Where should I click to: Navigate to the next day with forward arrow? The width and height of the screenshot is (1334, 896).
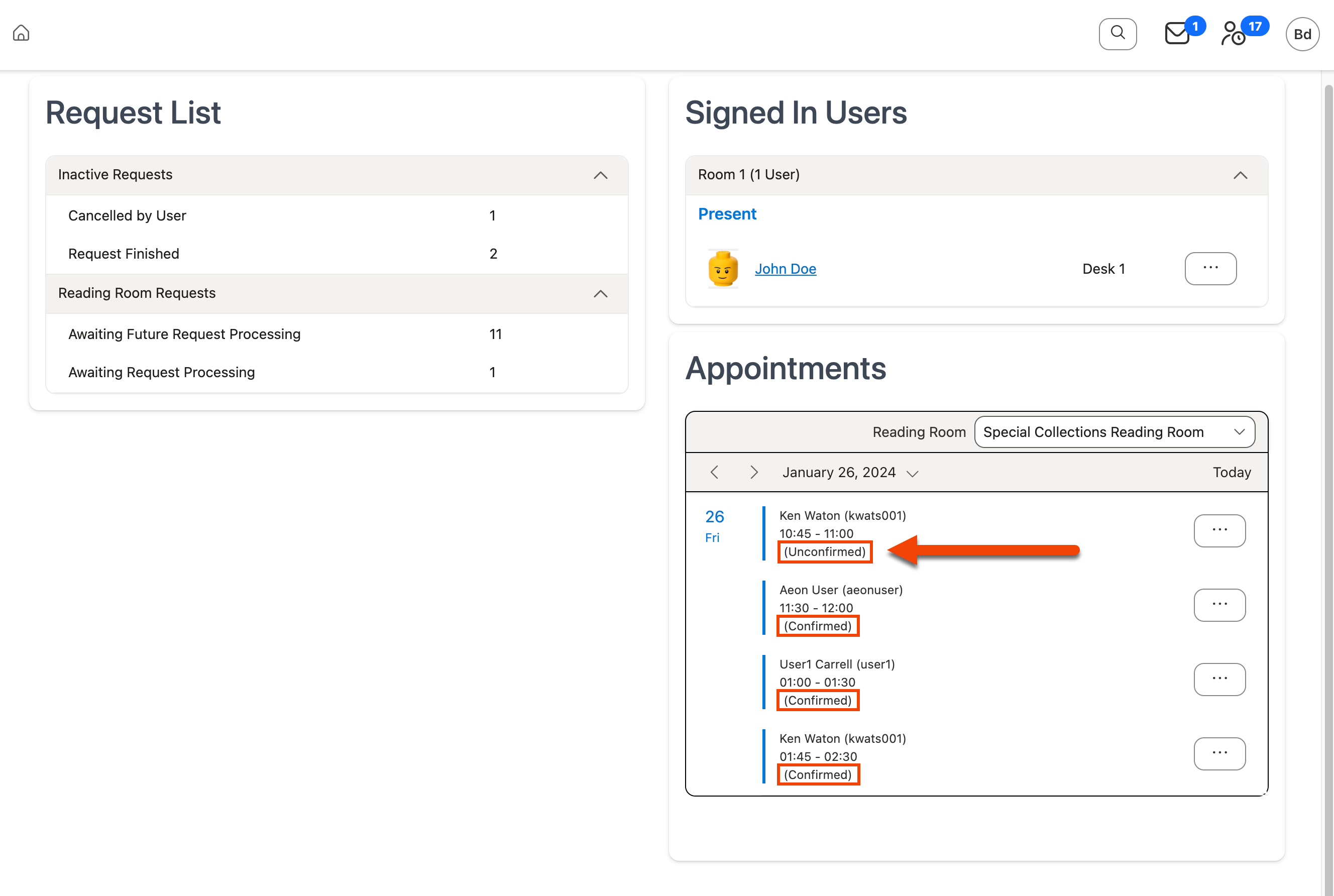(754, 473)
